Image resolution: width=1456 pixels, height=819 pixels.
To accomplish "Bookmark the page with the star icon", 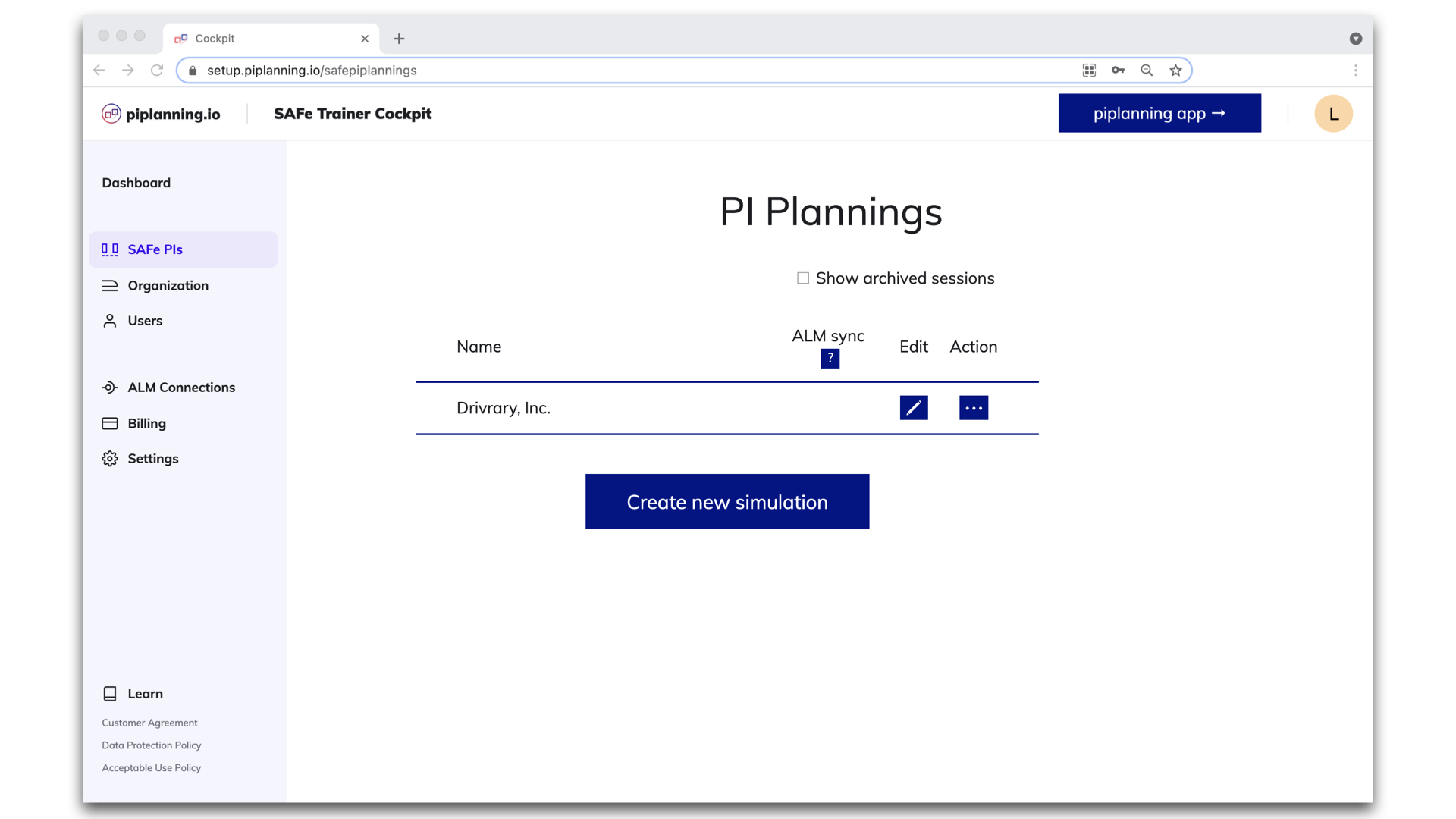I will (1175, 71).
